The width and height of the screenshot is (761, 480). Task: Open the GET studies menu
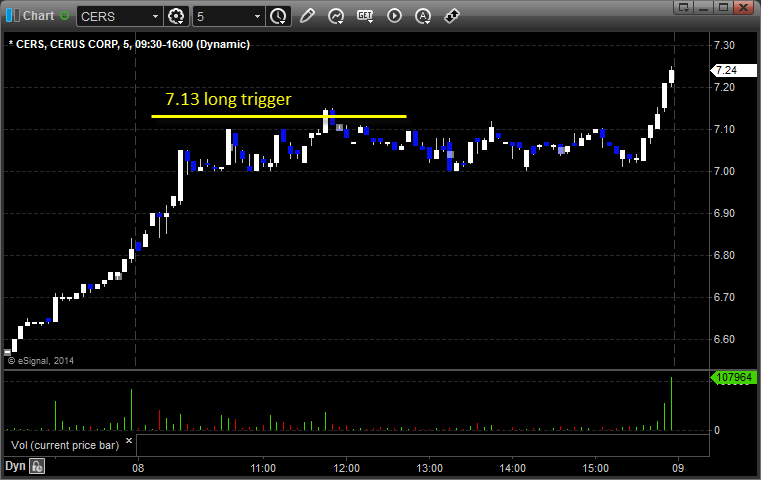365,16
